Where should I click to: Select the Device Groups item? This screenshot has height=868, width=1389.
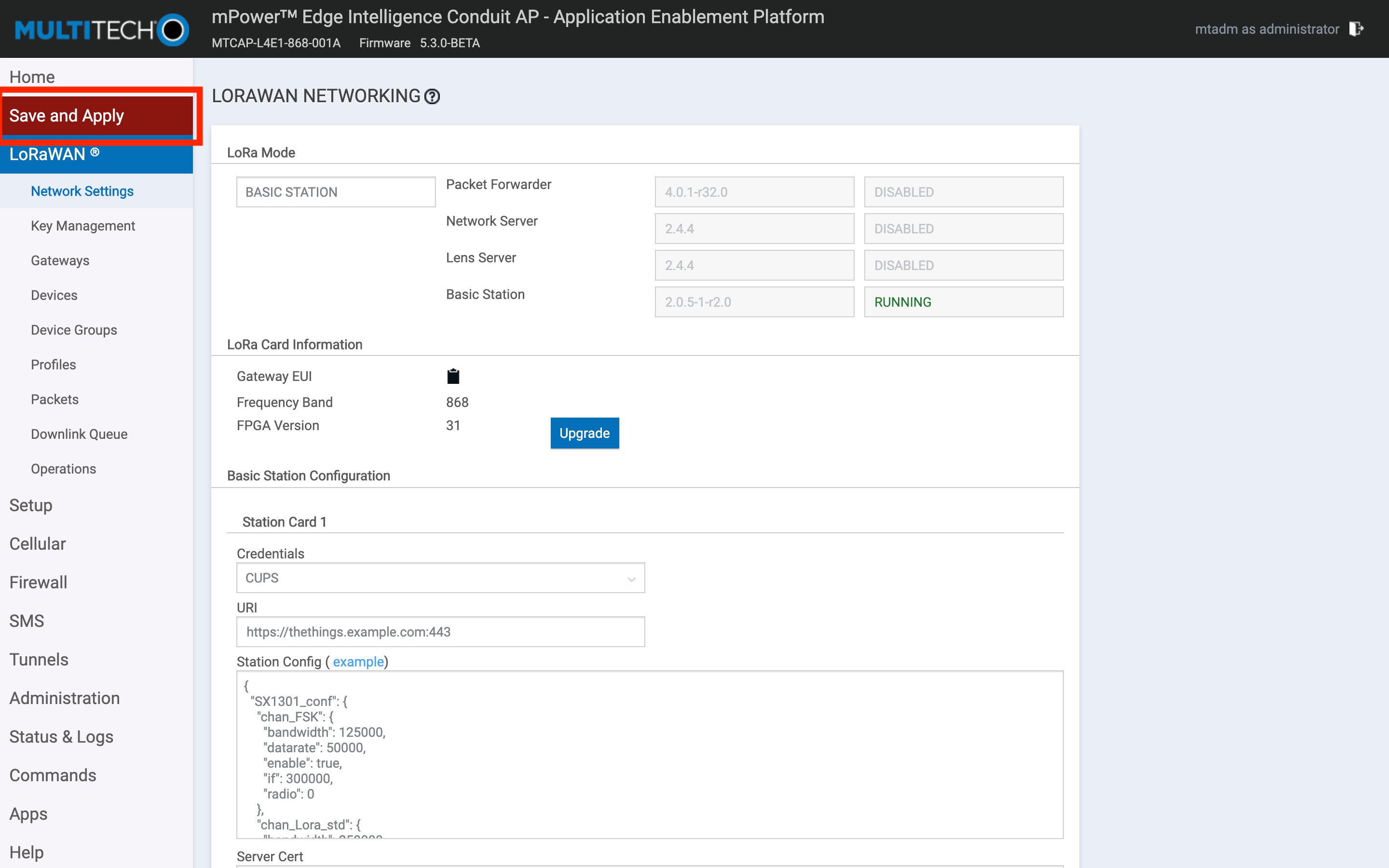click(73, 330)
